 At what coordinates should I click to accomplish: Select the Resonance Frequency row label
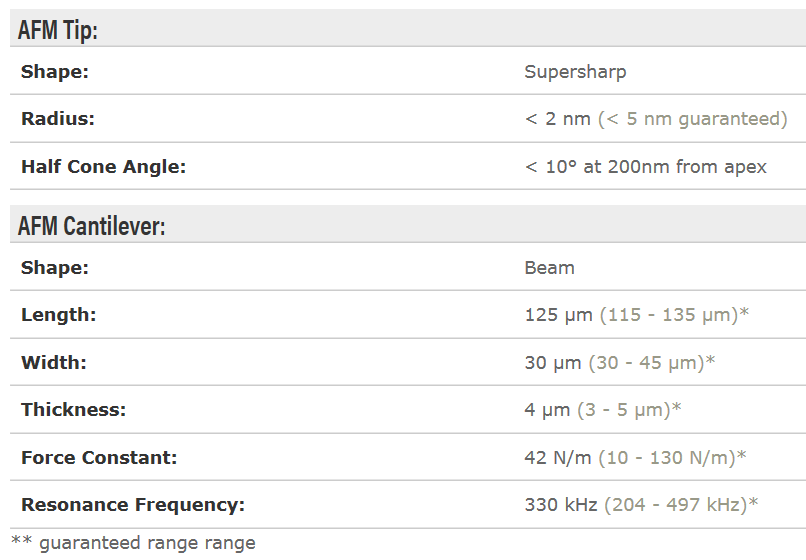[x=133, y=505]
